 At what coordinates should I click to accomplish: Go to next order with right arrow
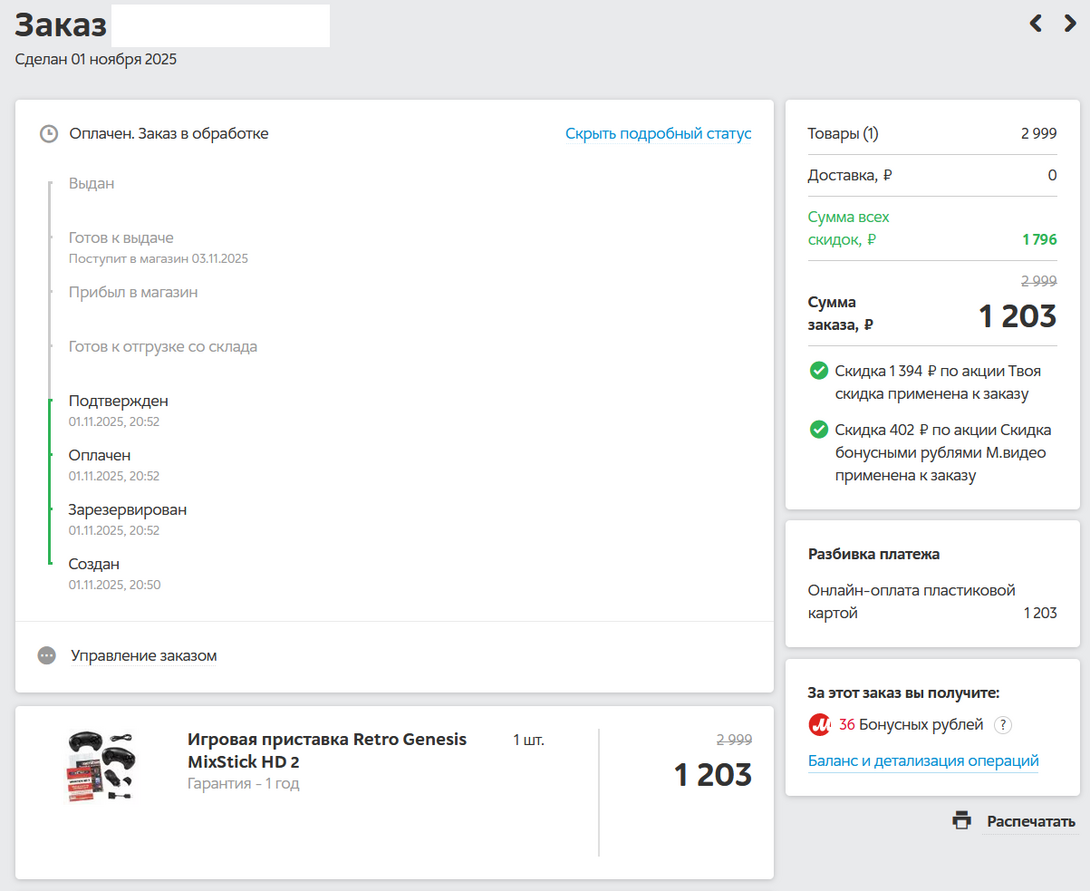click(1070, 23)
